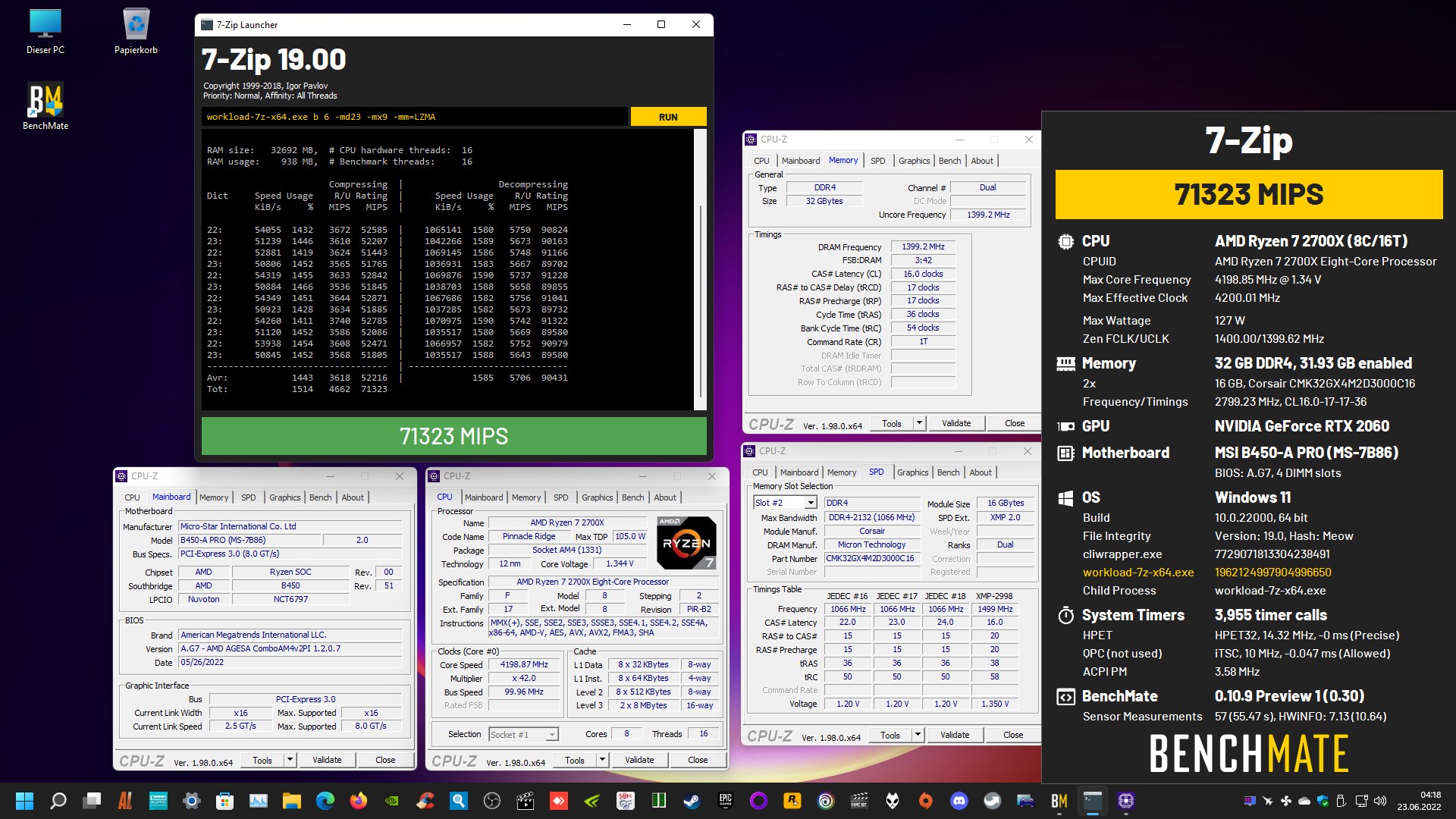
Task: Open Windows Settings gear on taskbar
Action: pos(192,801)
